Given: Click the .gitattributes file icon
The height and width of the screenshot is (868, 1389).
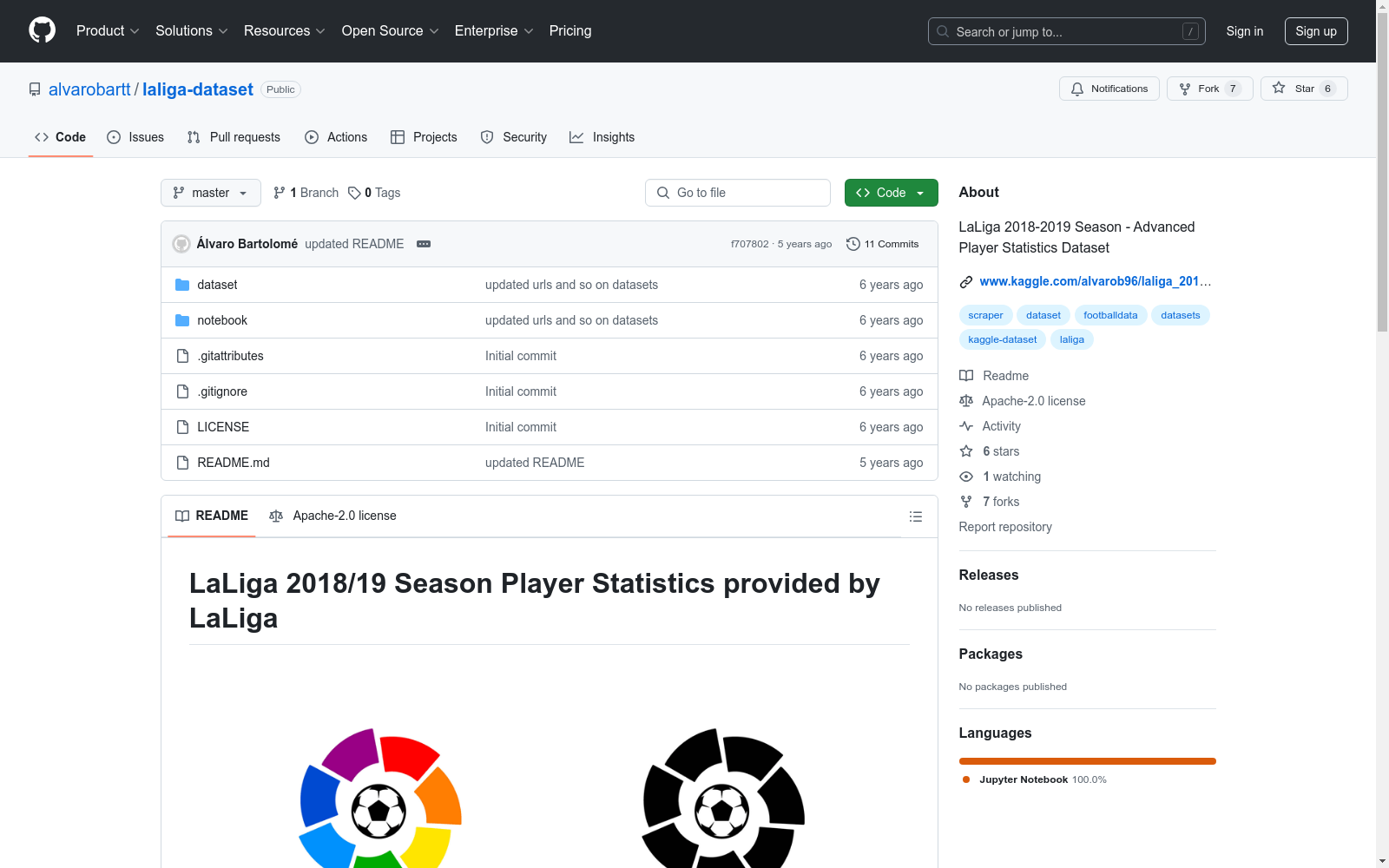Looking at the screenshot, I should tap(182, 356).
